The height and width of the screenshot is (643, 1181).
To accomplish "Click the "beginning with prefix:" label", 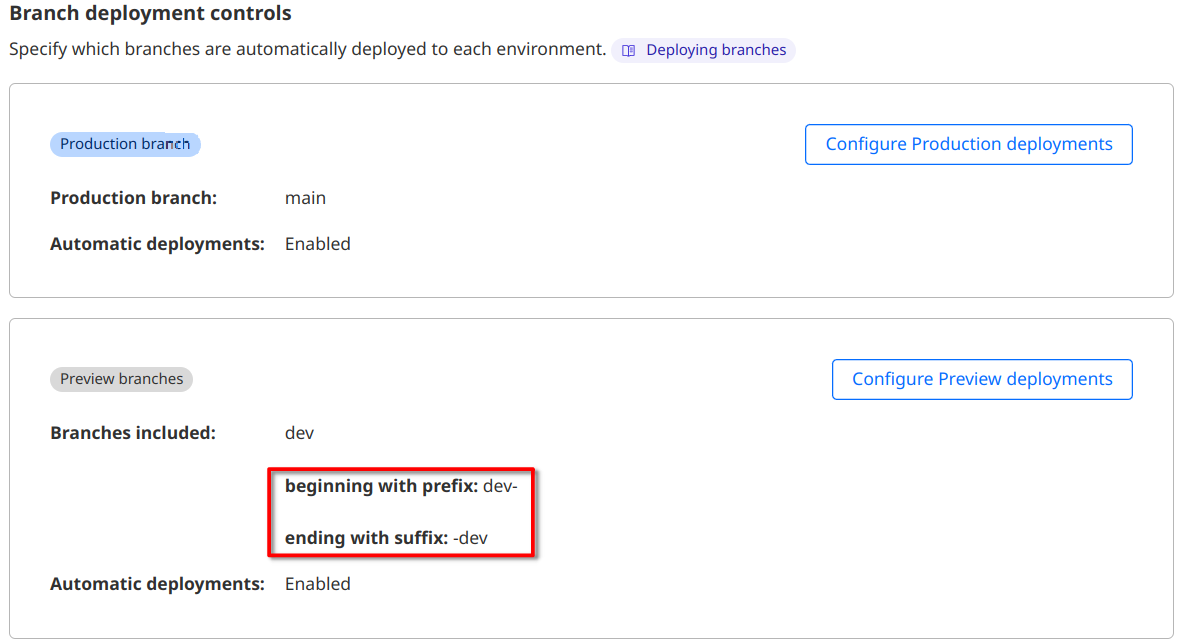I will tap(381, 487).
